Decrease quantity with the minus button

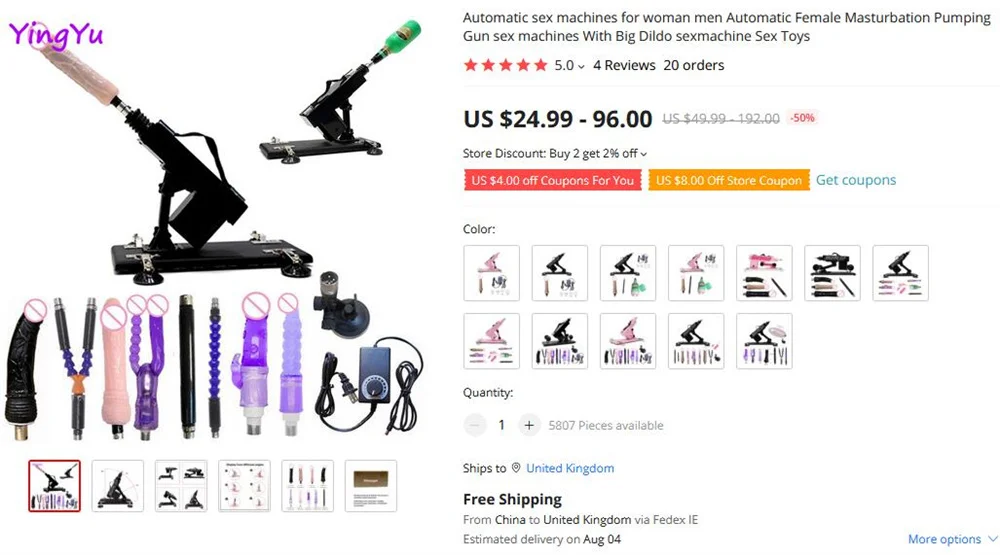[x=474, y=425]
